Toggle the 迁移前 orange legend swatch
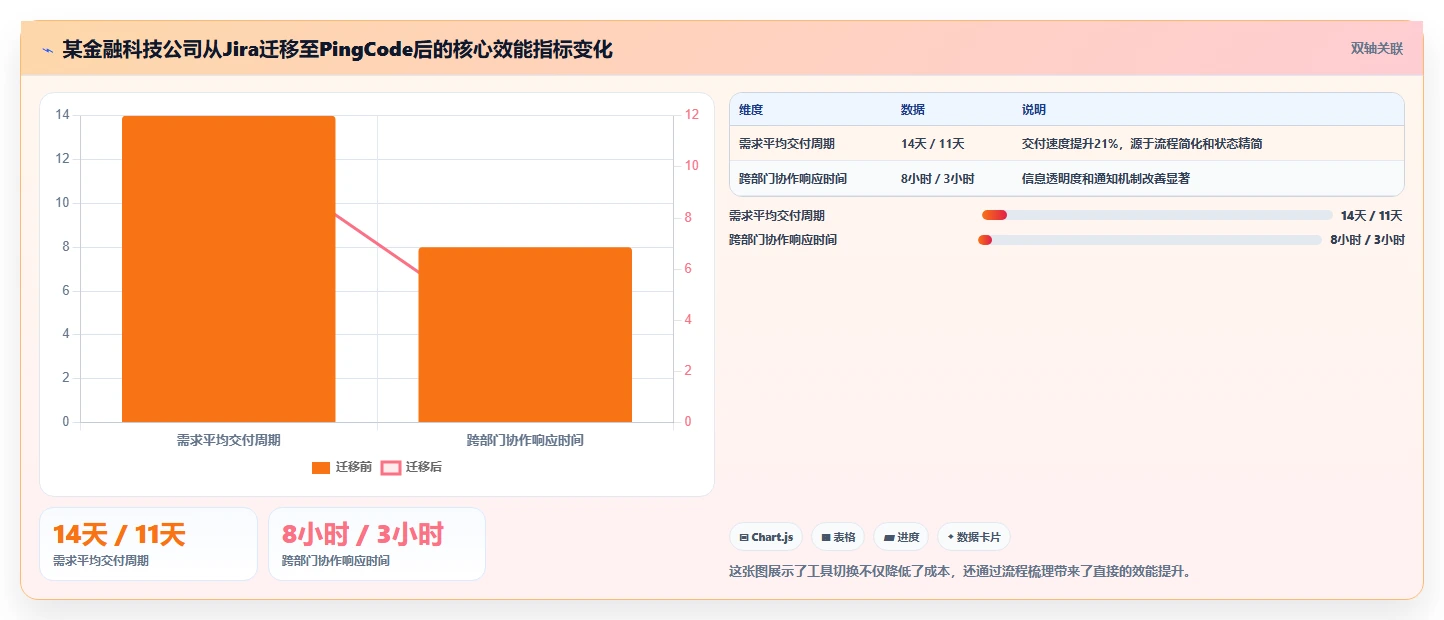 (321, 467)
